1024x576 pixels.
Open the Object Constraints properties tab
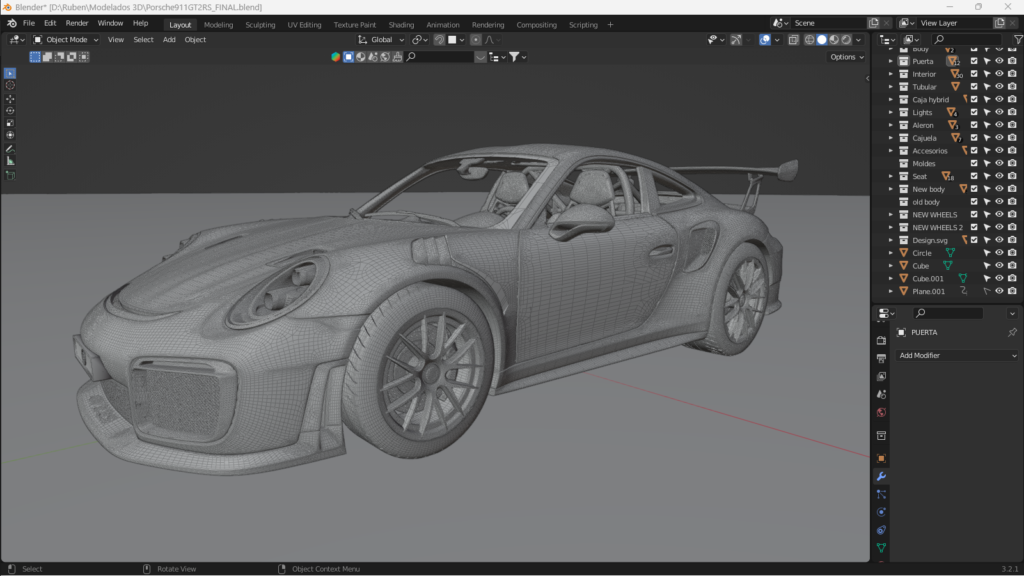881,530
